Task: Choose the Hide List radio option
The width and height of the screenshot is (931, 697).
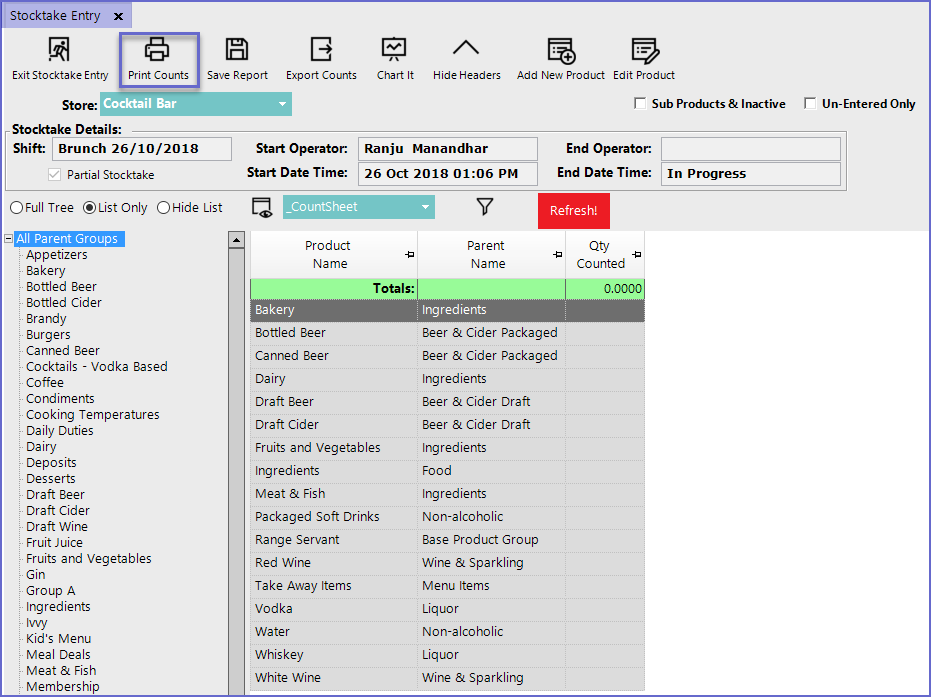Action: [x=164, y=208]
